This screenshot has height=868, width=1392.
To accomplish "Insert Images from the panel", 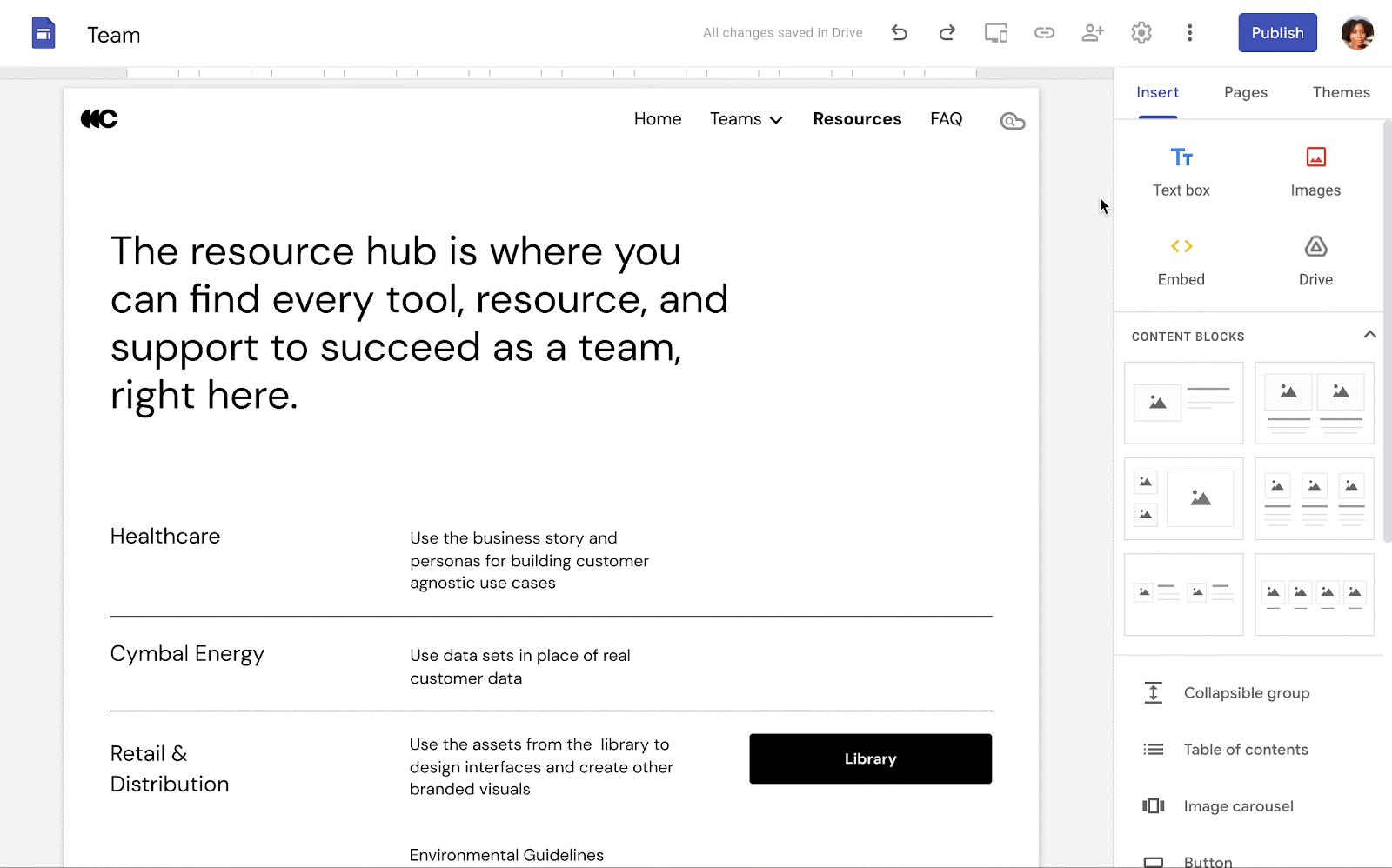I will [1315, 172].
